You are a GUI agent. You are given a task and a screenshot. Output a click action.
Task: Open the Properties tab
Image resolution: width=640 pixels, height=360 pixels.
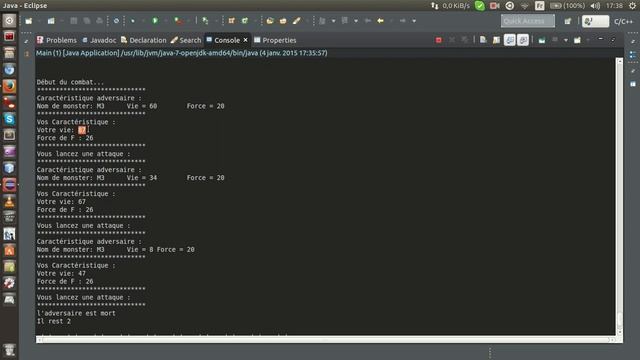[275, 40]
